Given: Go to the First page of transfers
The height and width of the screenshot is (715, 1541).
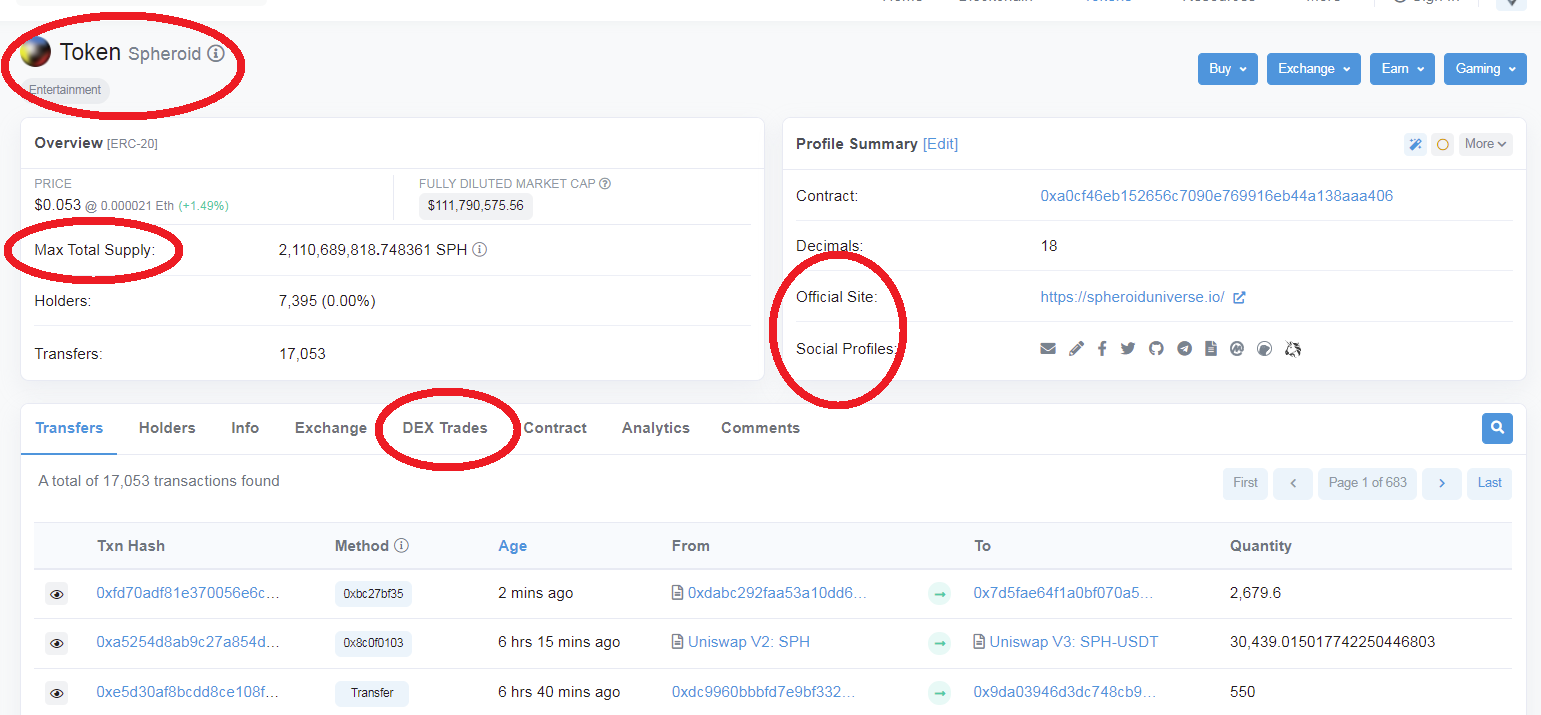Looking at the screenshot, I should [1245, 483].
